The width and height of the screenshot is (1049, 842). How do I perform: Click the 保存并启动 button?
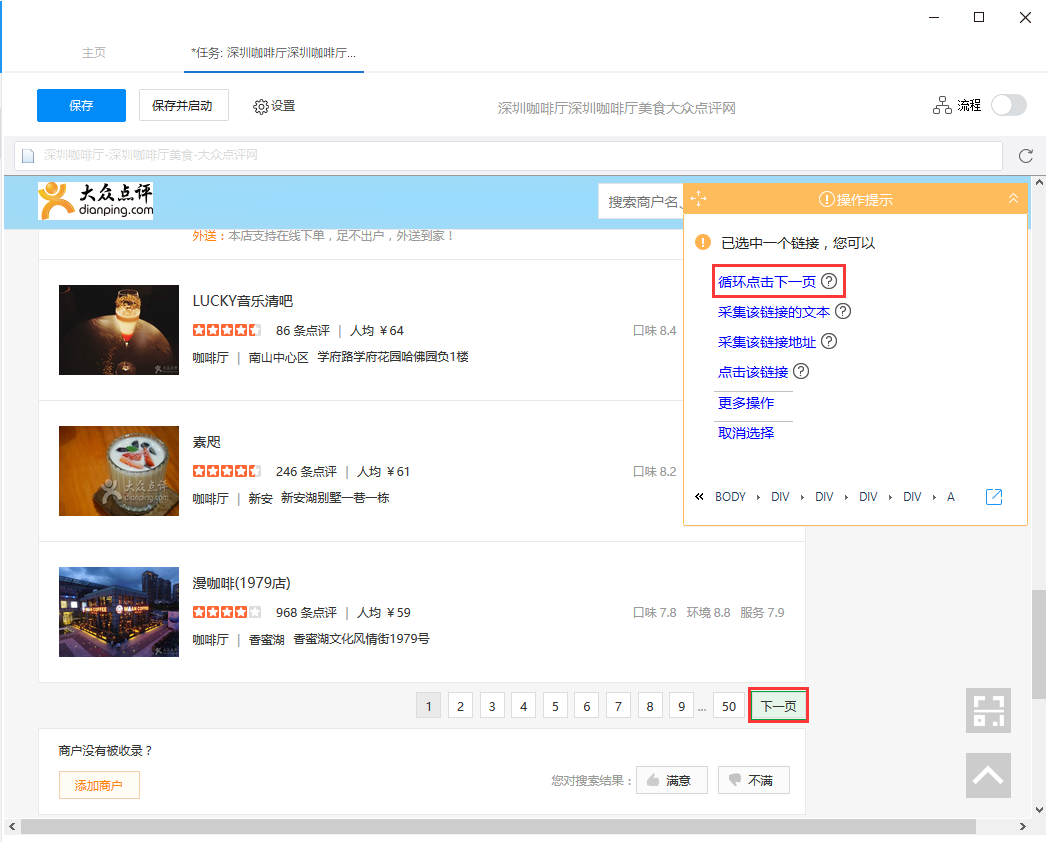(x=183, y=106)
